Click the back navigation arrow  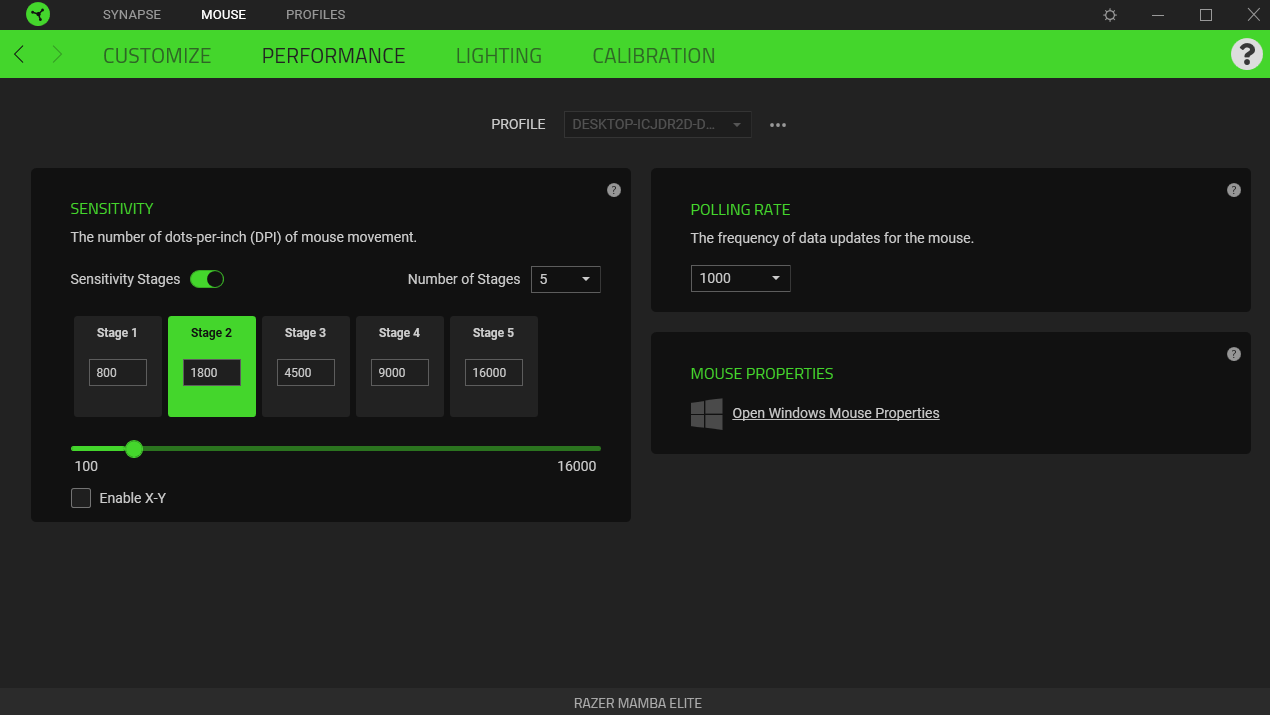coord(19,55)
